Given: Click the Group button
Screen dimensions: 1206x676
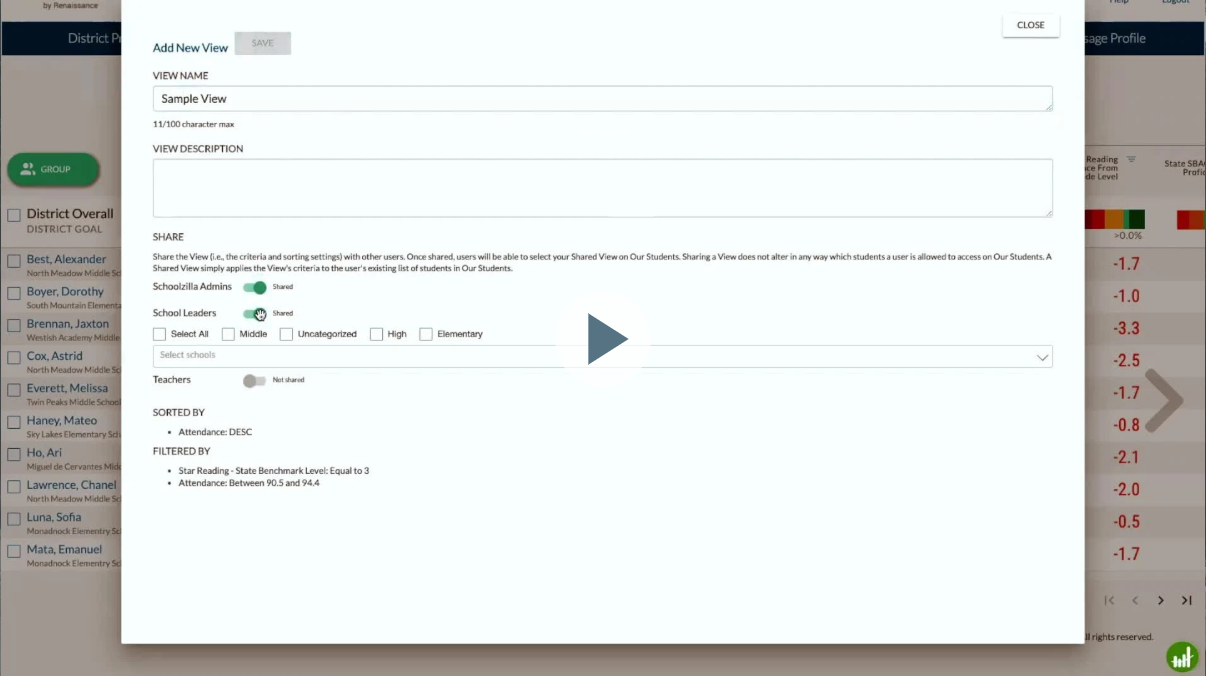Looking at the screenshot, I should pos(54,169).
